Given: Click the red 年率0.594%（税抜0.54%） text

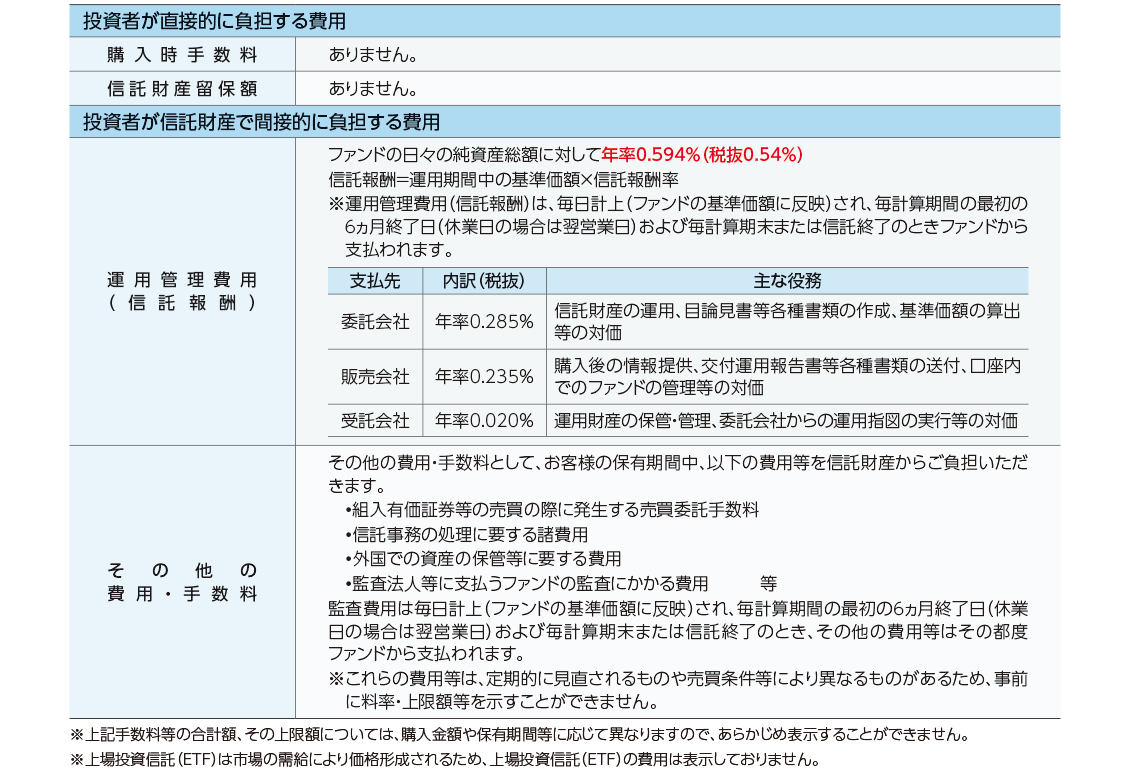Looking at the screenshot, I should click(x=702, y=155).
